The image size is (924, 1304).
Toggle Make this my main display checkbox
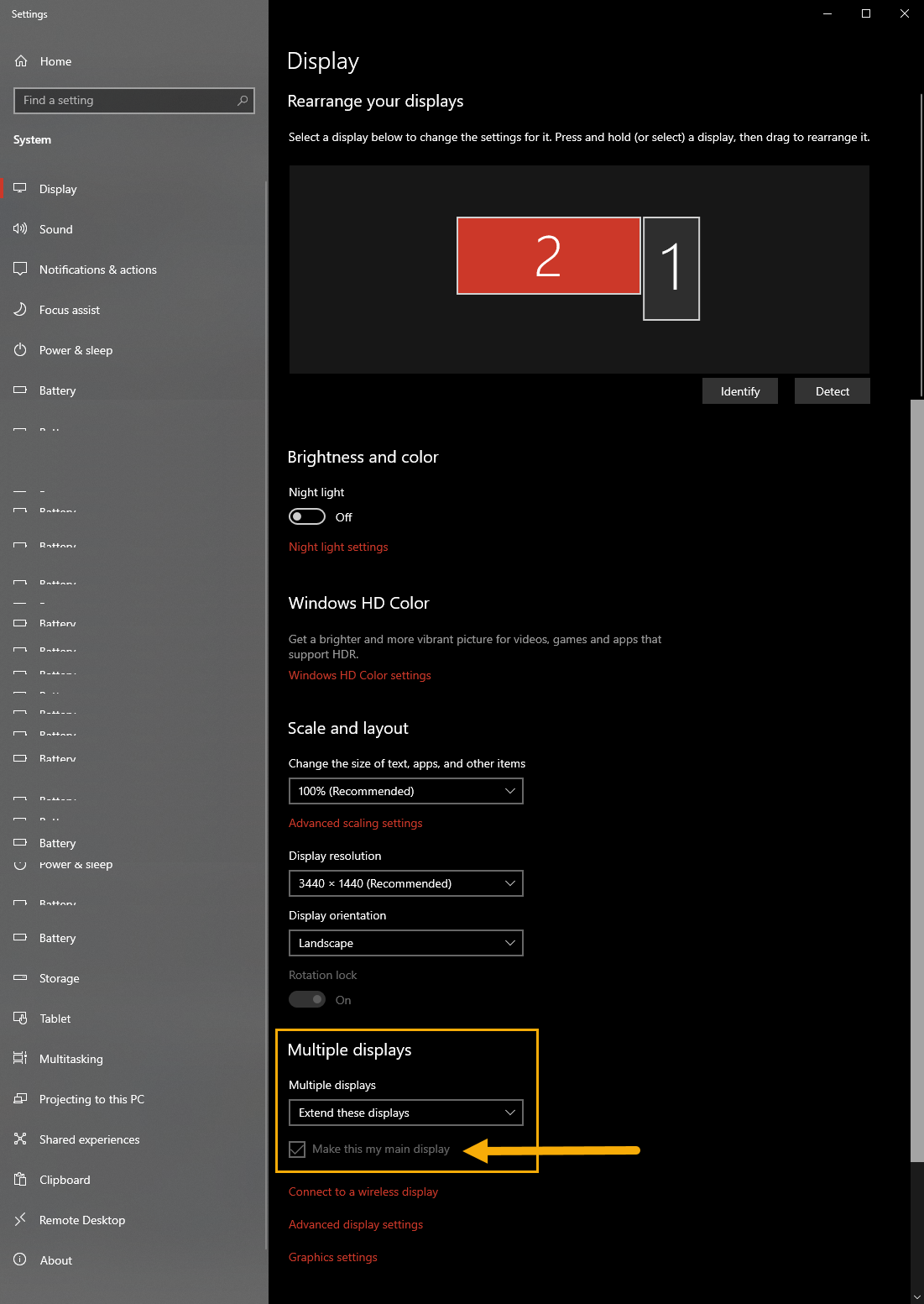[x=297, y=1150]
